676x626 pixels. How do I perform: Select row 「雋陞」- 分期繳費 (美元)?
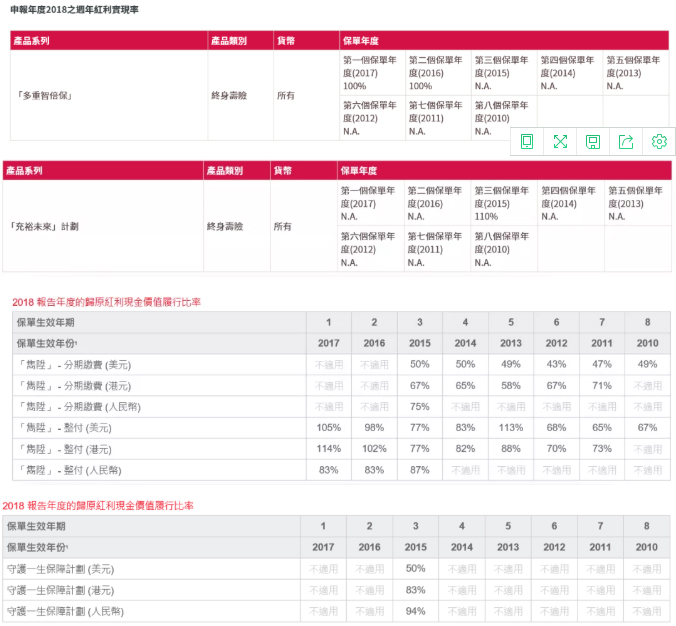pyautogui.click(x=341, y=364)
